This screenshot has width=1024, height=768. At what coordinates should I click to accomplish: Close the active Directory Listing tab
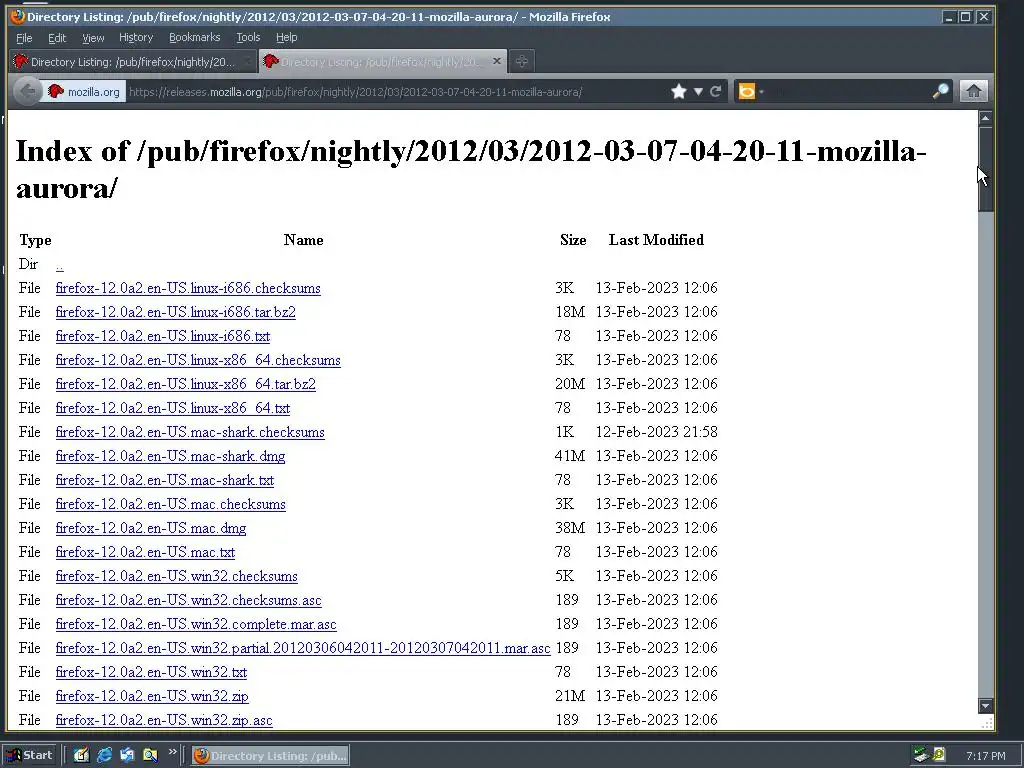pyautogui.click(x=497, y=61)
